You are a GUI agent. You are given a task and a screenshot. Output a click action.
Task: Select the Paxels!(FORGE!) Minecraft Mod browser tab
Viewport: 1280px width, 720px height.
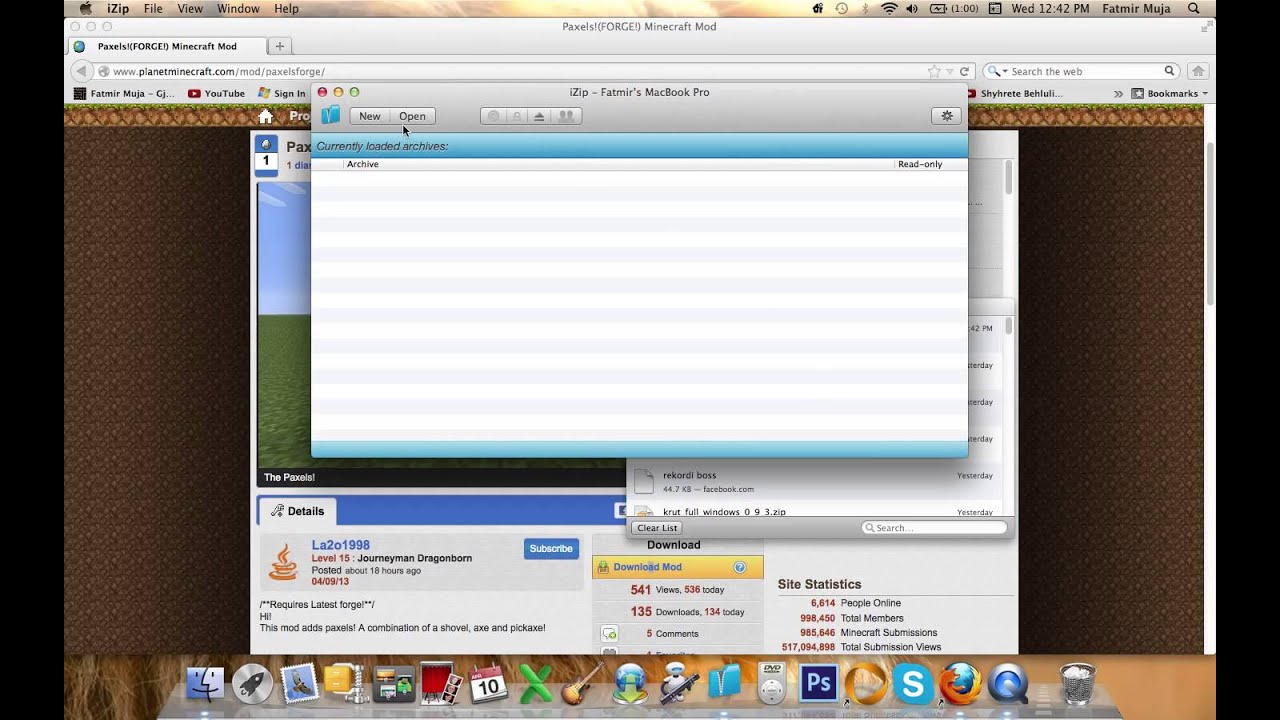pyautogui.click(x=166, y=46)
